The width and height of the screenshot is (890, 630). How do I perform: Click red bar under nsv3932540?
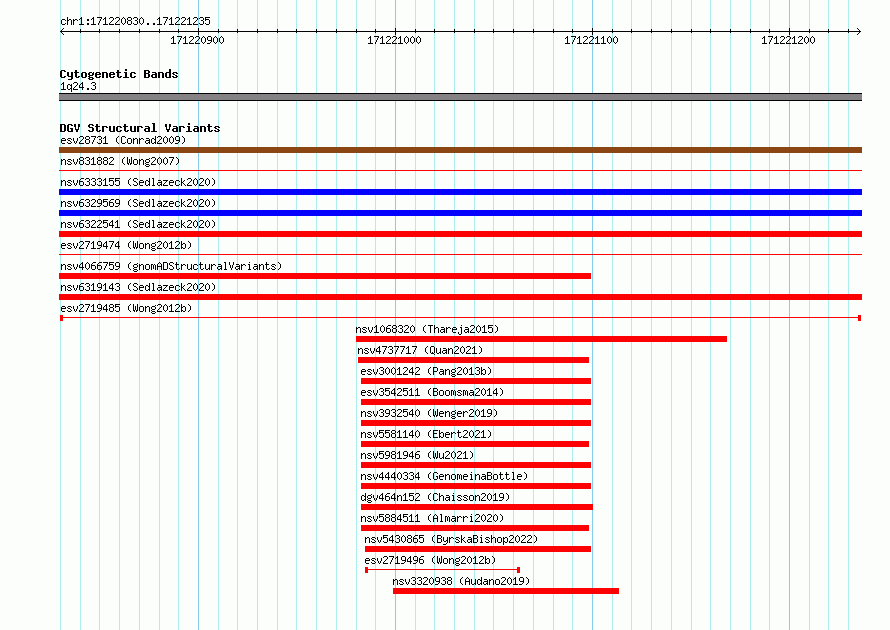point(476,423)
